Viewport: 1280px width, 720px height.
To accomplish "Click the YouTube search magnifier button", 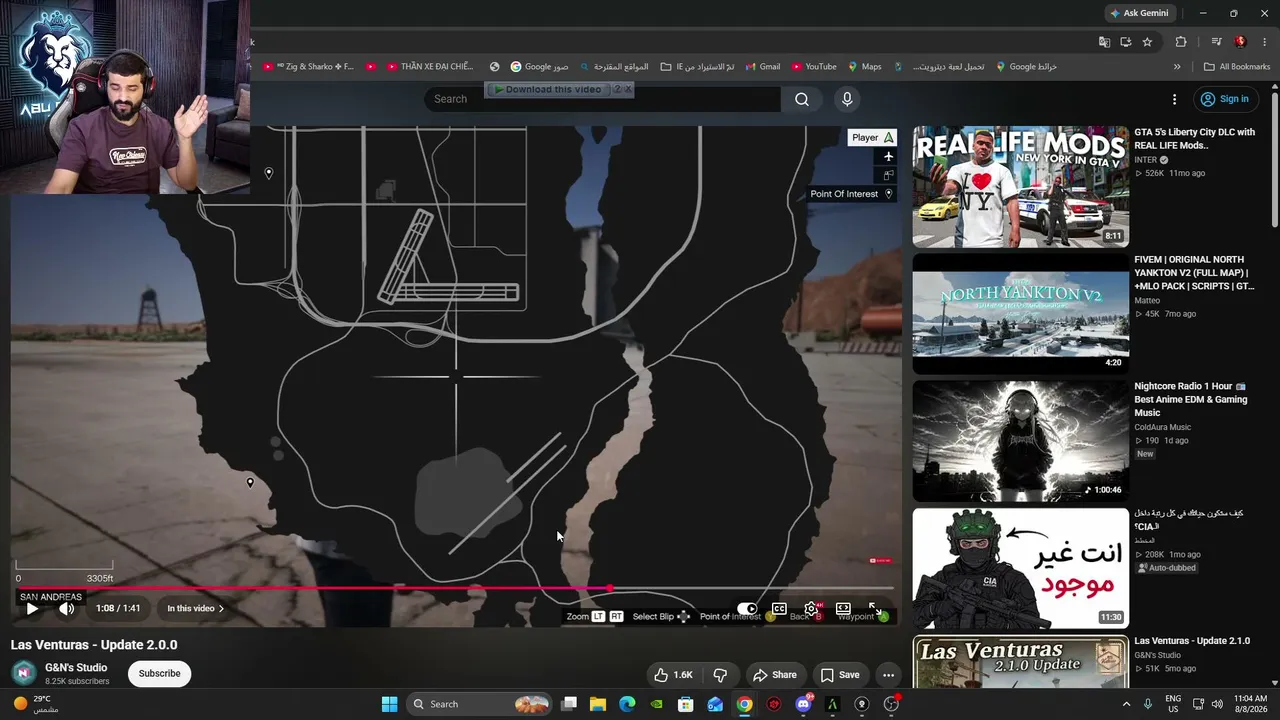I will [x=802, y=99].
